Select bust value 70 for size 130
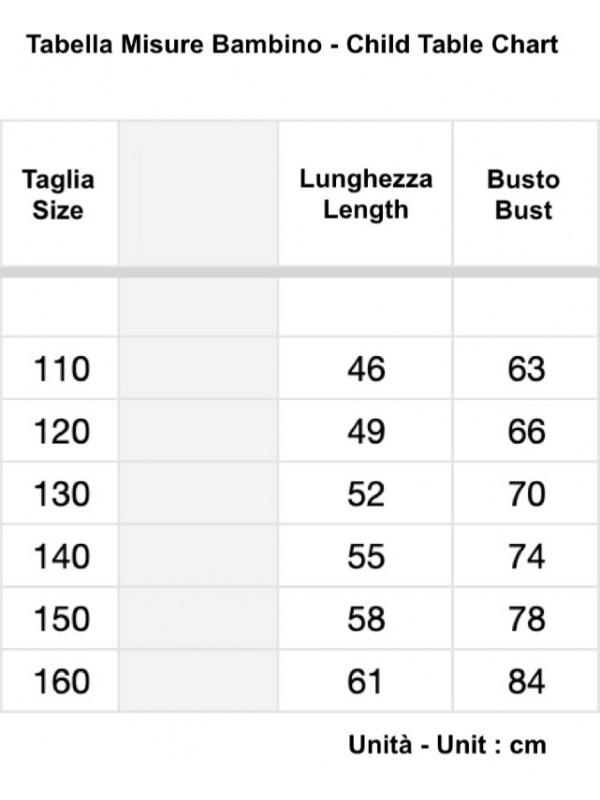This screenshot has height=800, width=600. pos(527,494)
